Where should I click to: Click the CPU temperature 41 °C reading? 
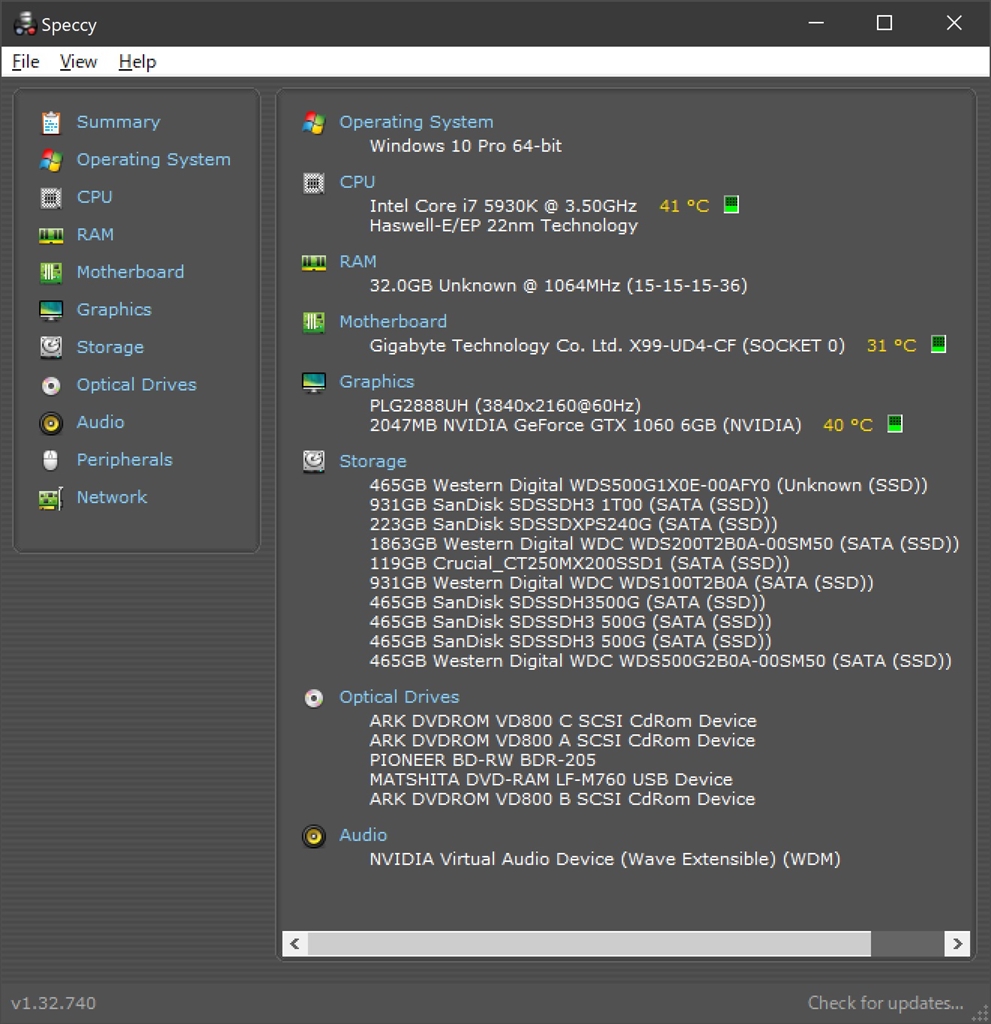coord(684,206)
